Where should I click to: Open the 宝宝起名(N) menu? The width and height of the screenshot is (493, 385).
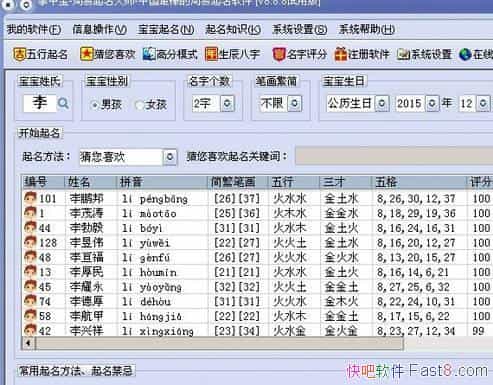(166, 29)
